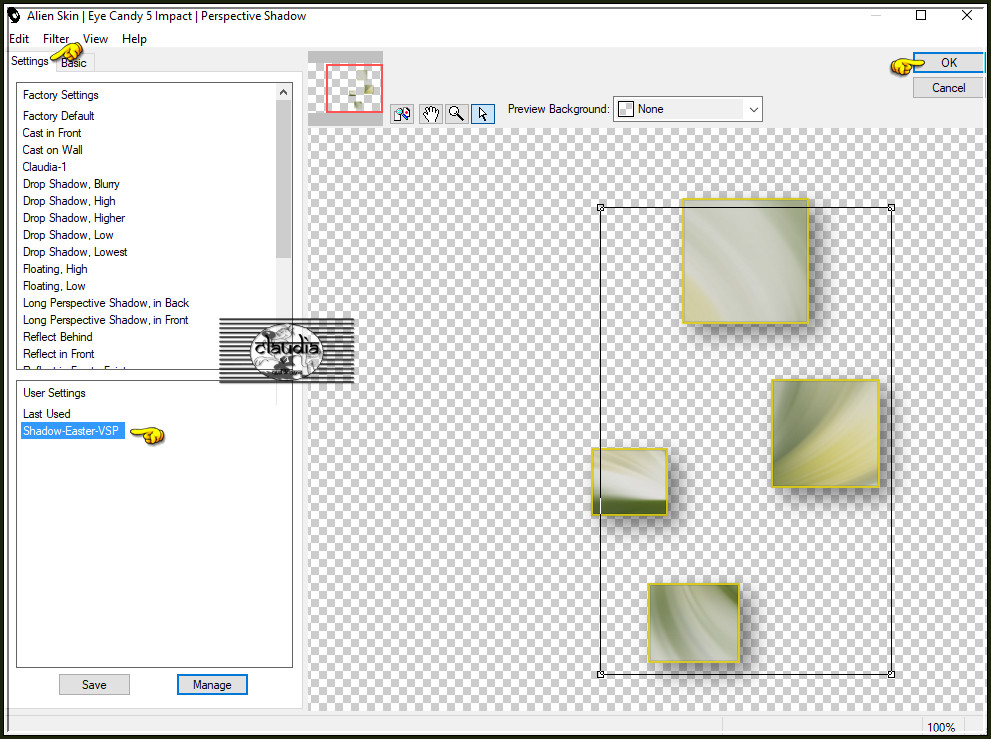Select Drop Shadow, Higher preset
Image resolution: width=991 pixels, height=739 pixels.
74,218
